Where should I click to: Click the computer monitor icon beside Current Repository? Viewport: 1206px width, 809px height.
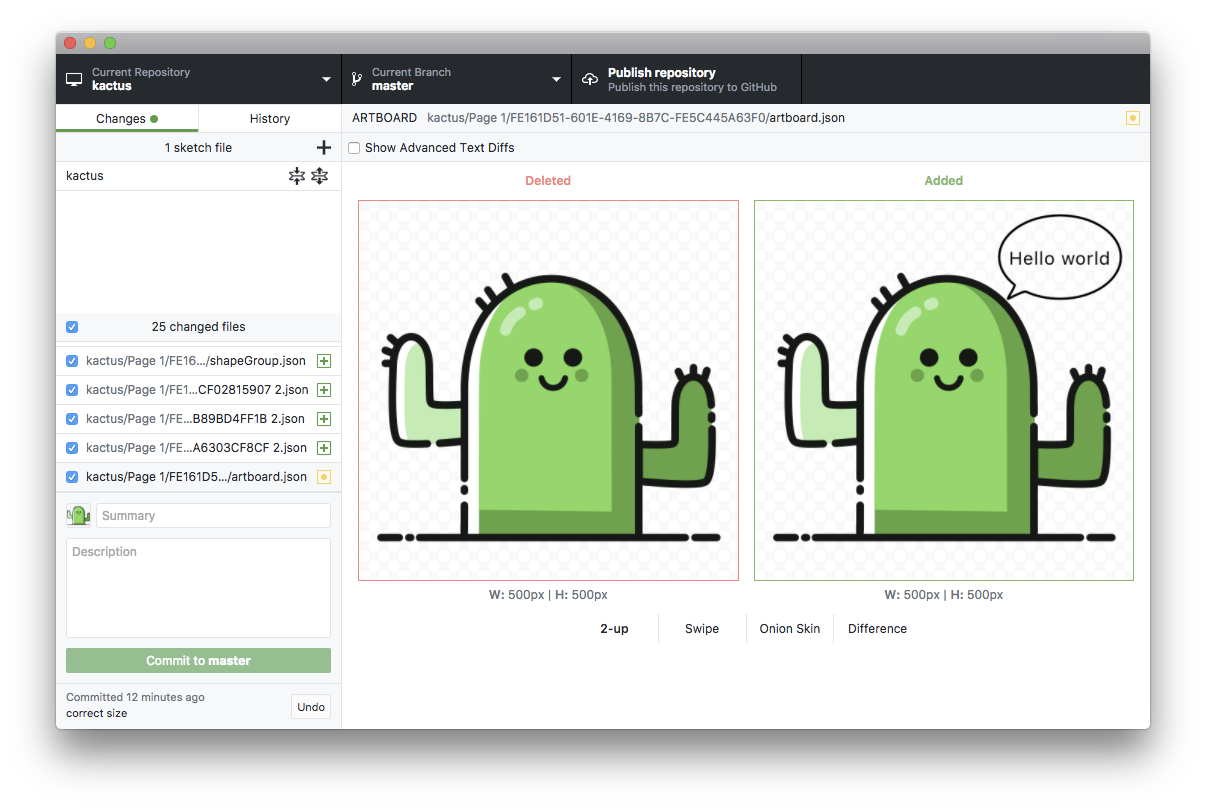(x=74, y=79)
